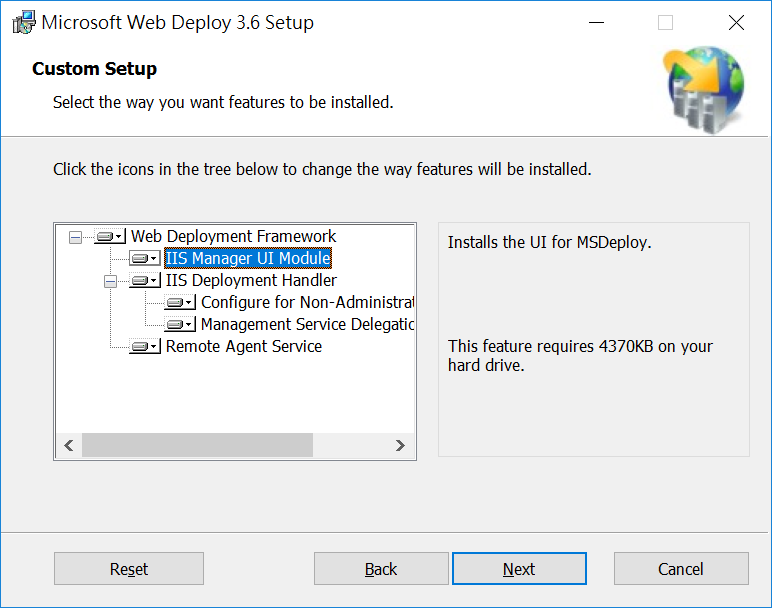Image resolution: width=772 pixels, height=608 pixels.
Task: Click the globe and servers banner image
Action: pyautogui.click(x=704, y=90)
